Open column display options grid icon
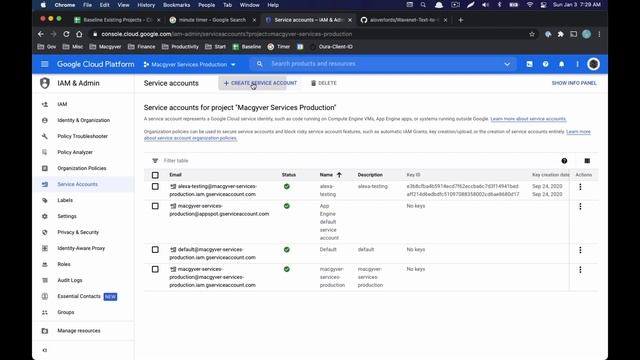The height and width of the screenshot is (360, 640). (587, 161)
